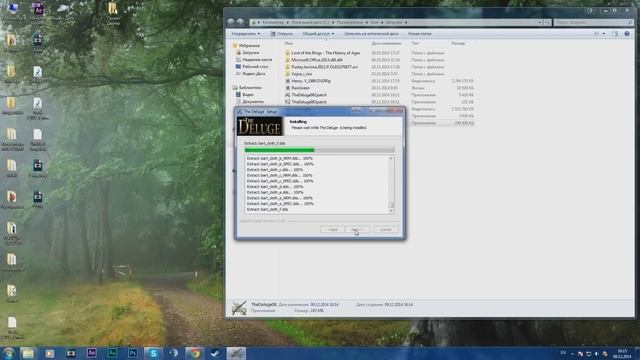
Task: Create a folder with Новая папка
Action: (420, 33)
